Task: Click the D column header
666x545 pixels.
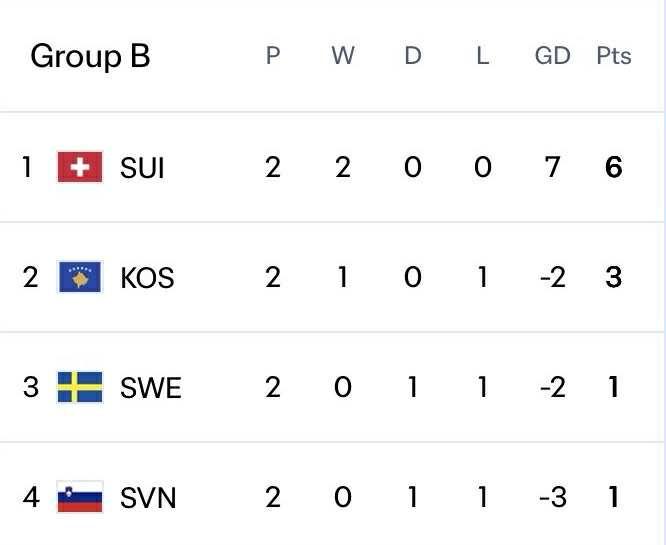Action: click(413, 56)
